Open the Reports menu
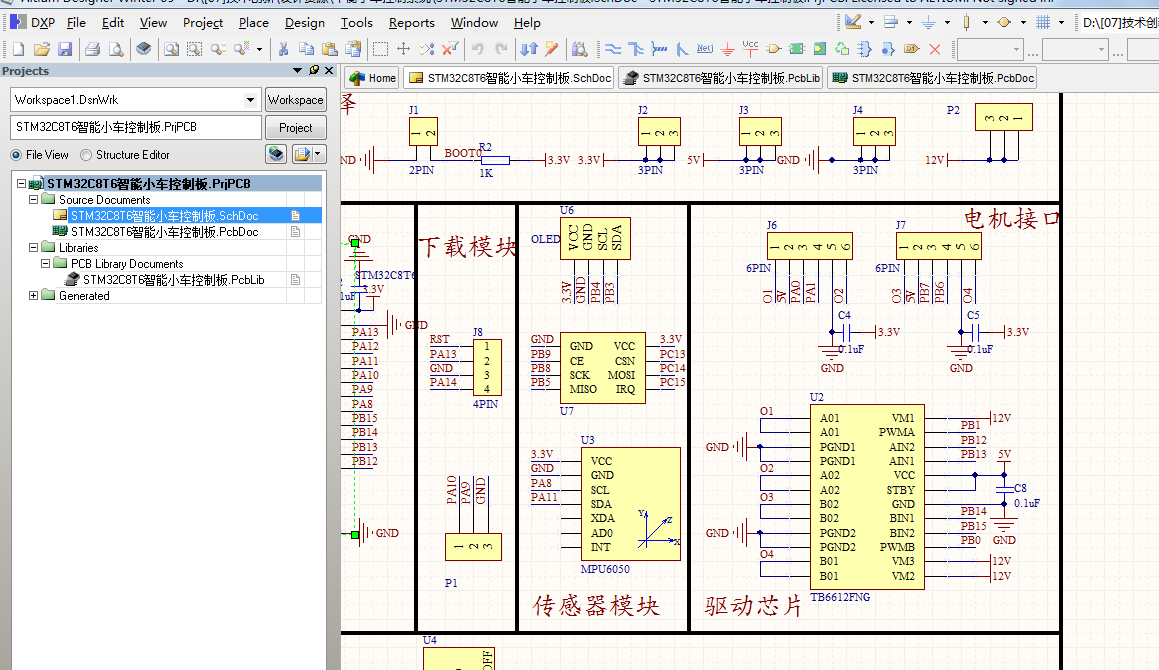Screen dimensions: 1159x670 click(412, 23)
